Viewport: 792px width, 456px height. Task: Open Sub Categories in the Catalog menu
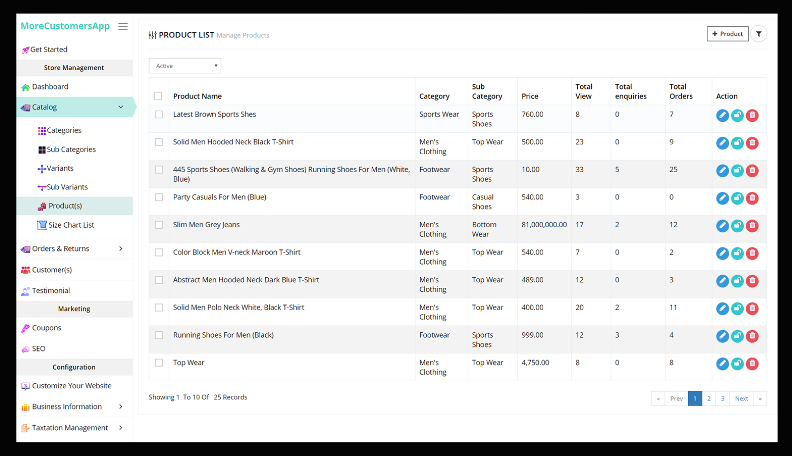coord(70,150)
